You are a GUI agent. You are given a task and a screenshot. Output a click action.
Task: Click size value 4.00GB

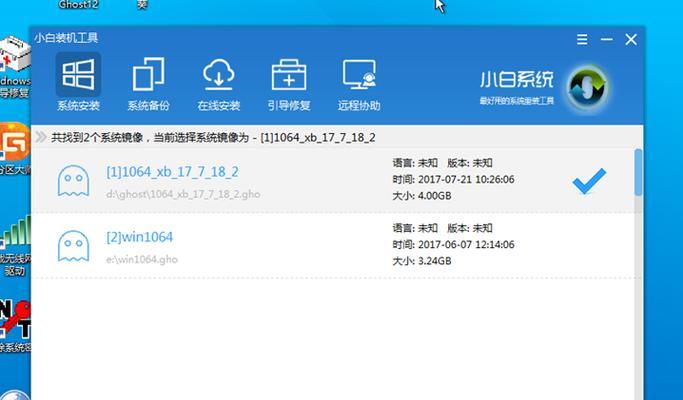(434, 196)
